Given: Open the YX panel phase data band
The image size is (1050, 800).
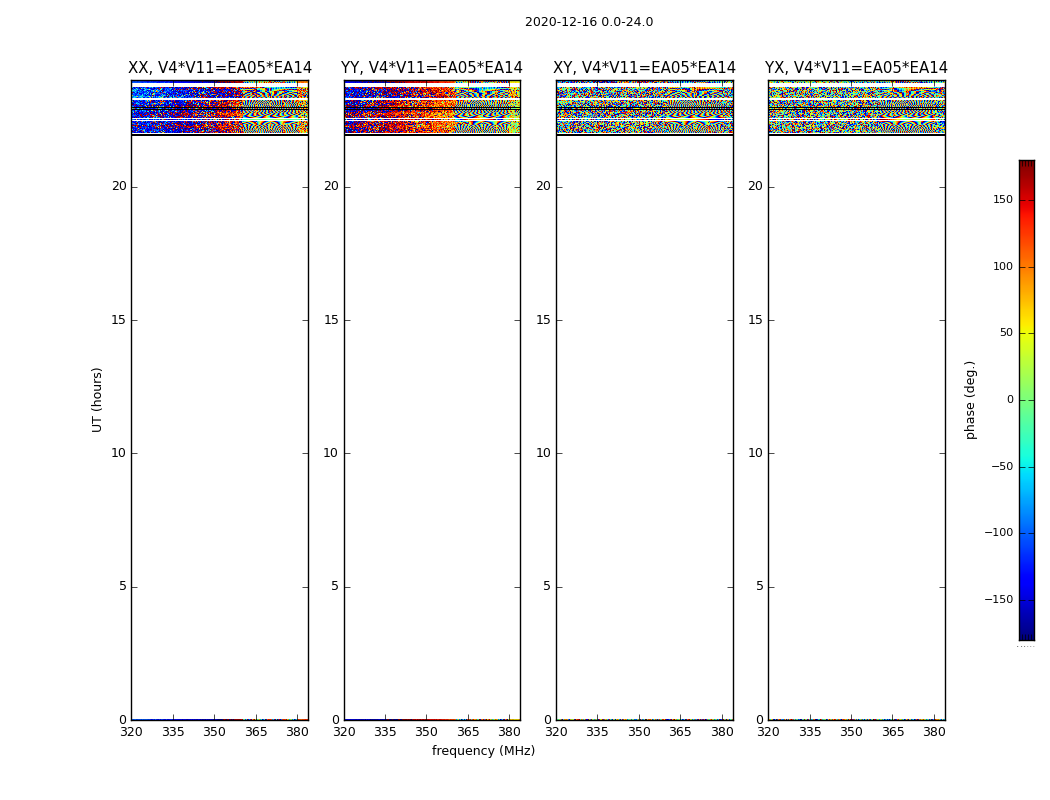Looking at the screenshot, I should (x=856, y=108).
